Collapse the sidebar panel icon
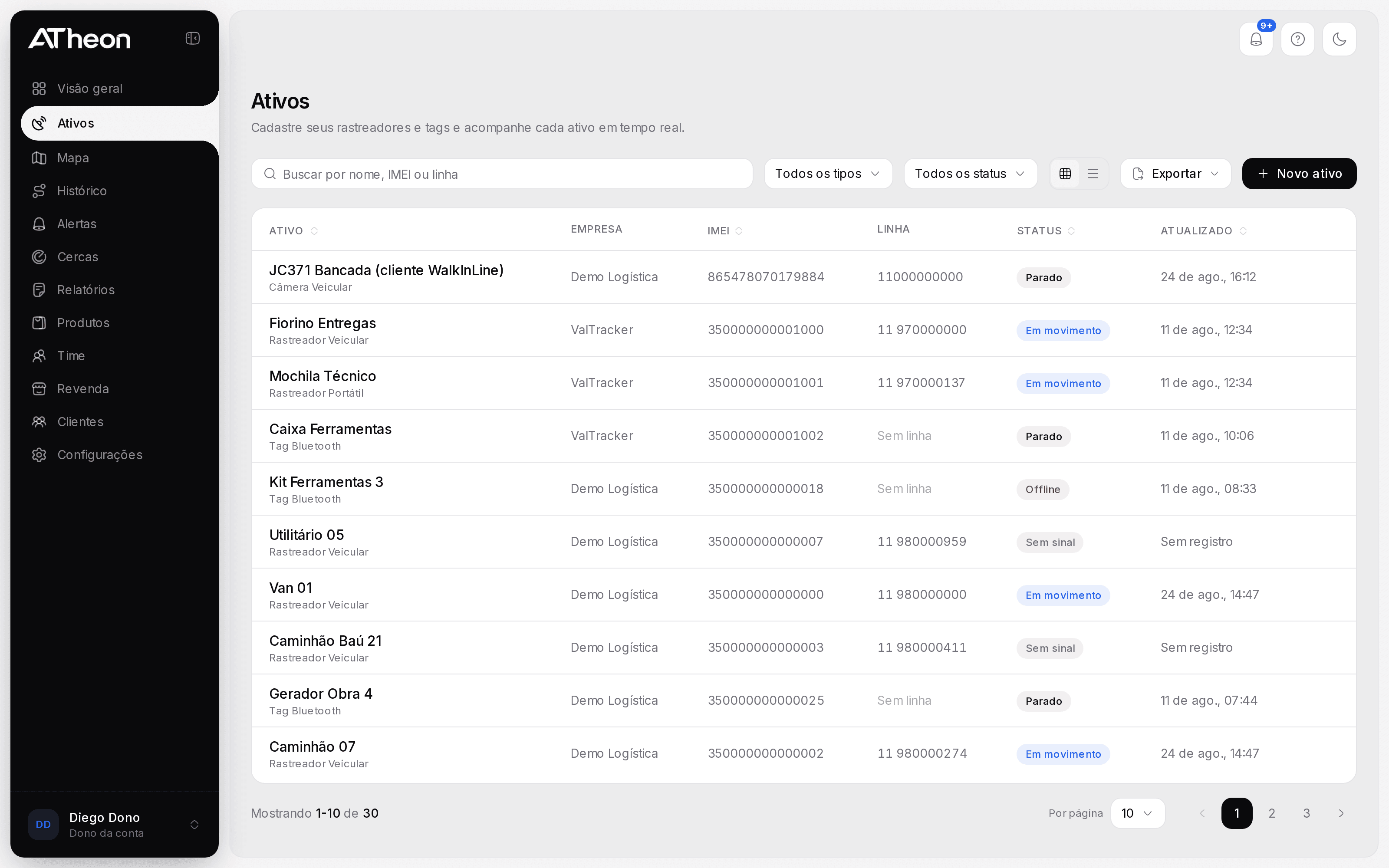The height and width of the screenshot is (868, 1389). tap(192, 39)
